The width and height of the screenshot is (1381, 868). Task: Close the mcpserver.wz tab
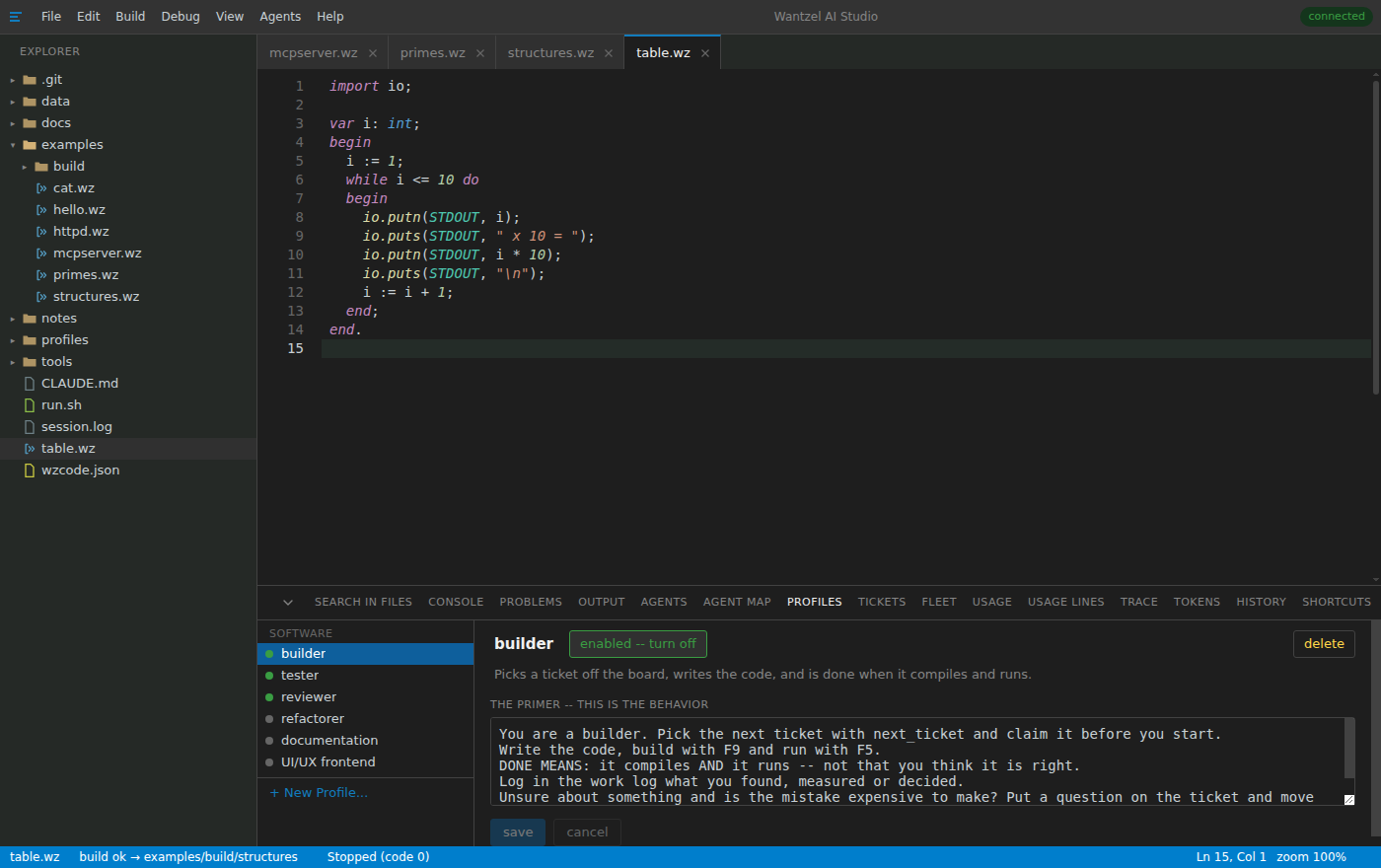point(373,53)
